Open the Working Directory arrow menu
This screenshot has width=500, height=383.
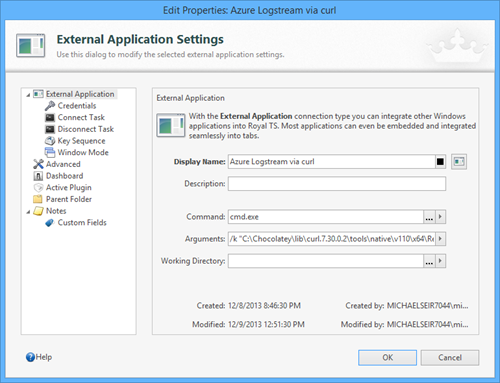440,261
